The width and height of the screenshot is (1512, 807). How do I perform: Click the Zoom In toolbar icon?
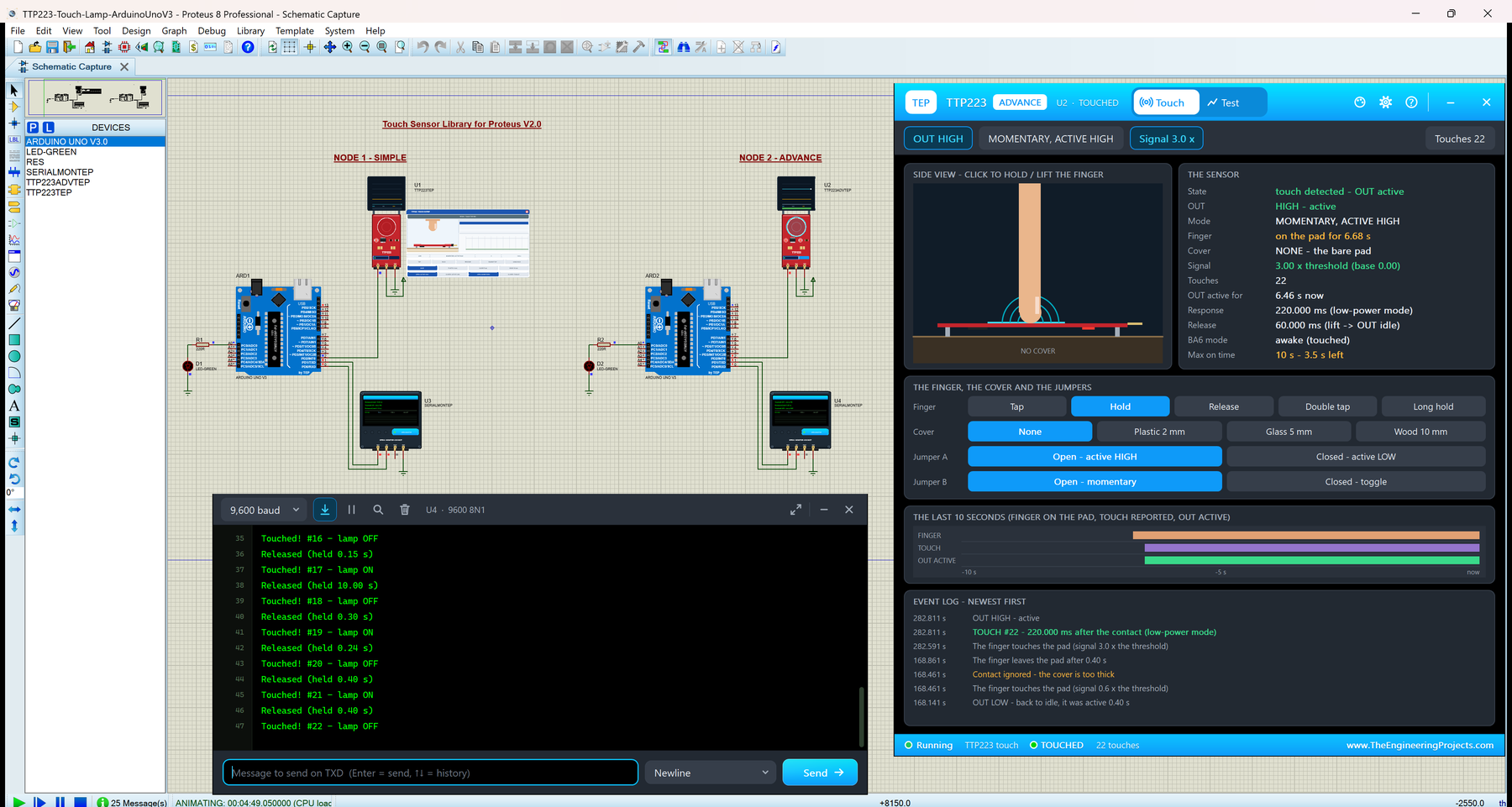pyautogui.click(x=347, y=47)
